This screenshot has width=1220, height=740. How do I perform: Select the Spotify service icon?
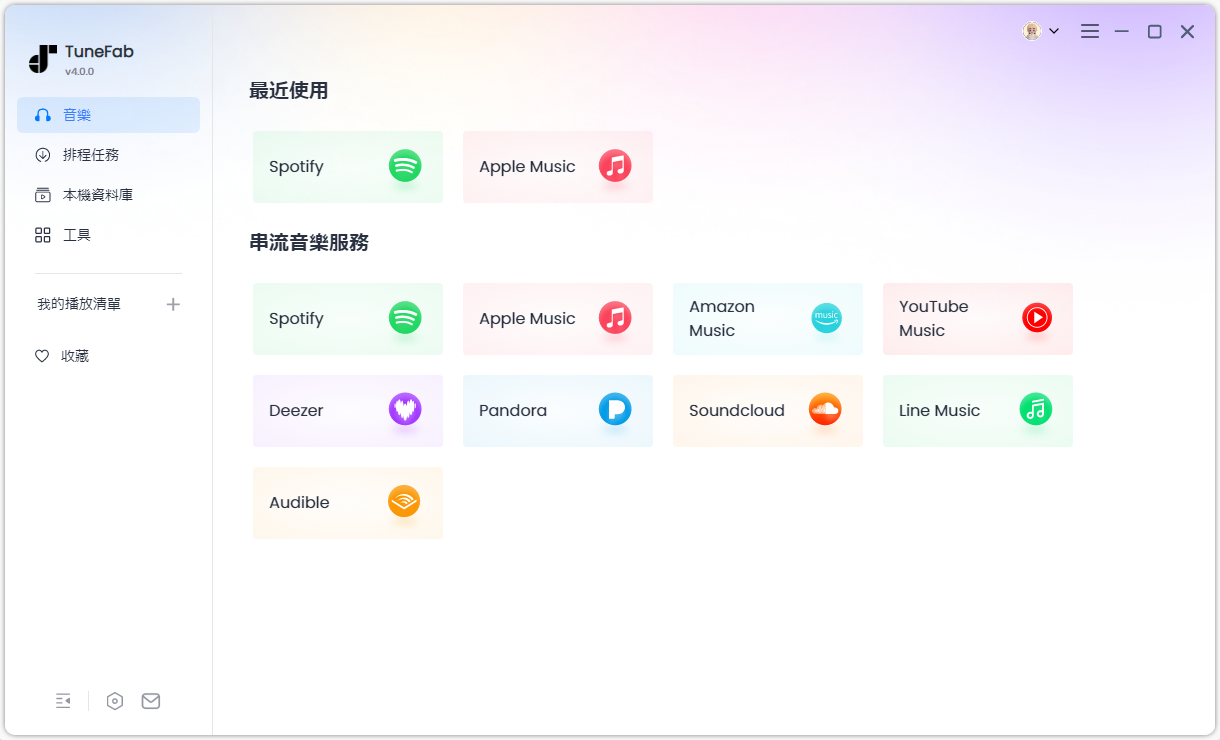coord(404,319)
